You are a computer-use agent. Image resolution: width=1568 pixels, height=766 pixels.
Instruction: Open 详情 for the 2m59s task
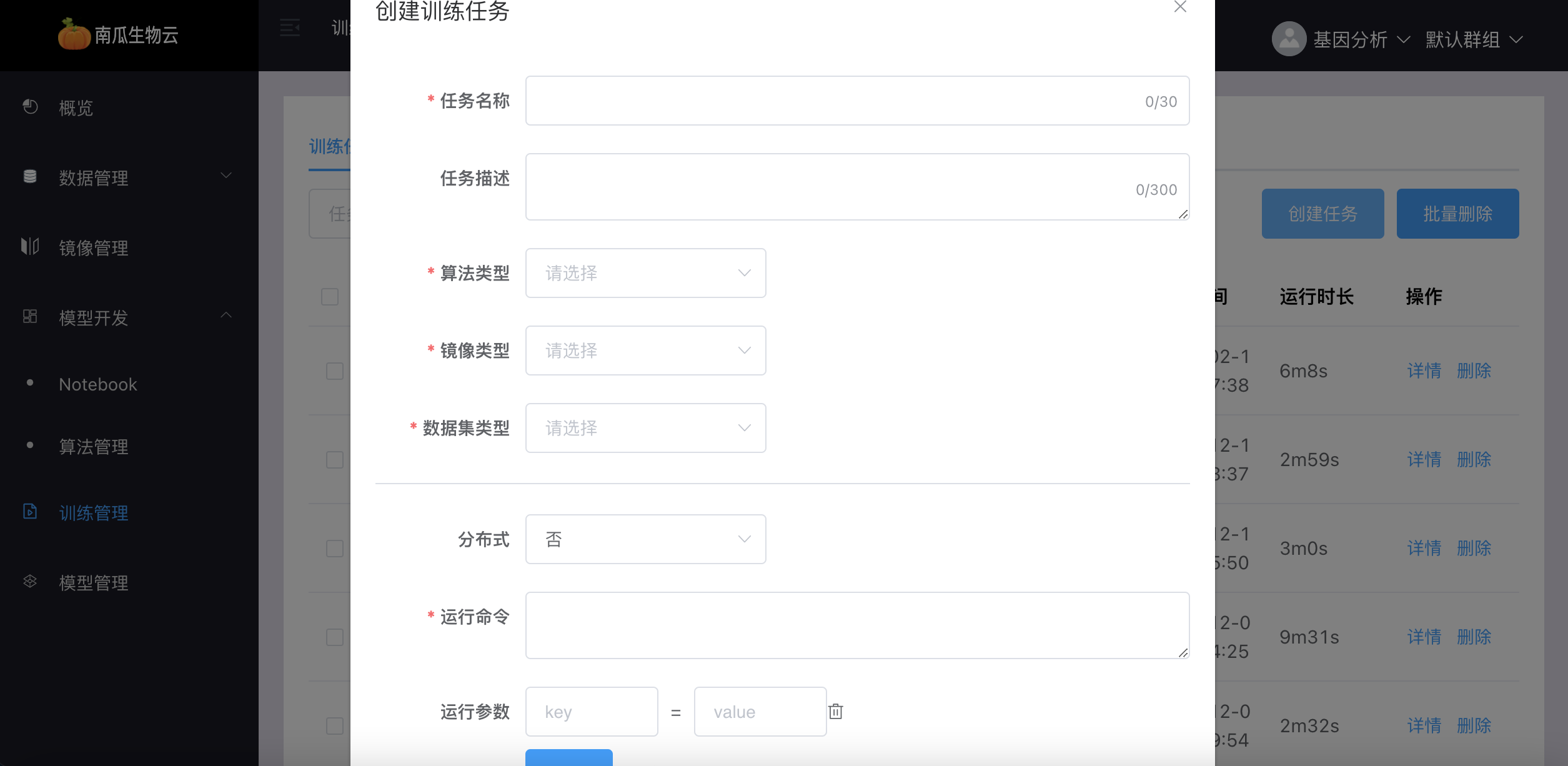pos(1424,460)
